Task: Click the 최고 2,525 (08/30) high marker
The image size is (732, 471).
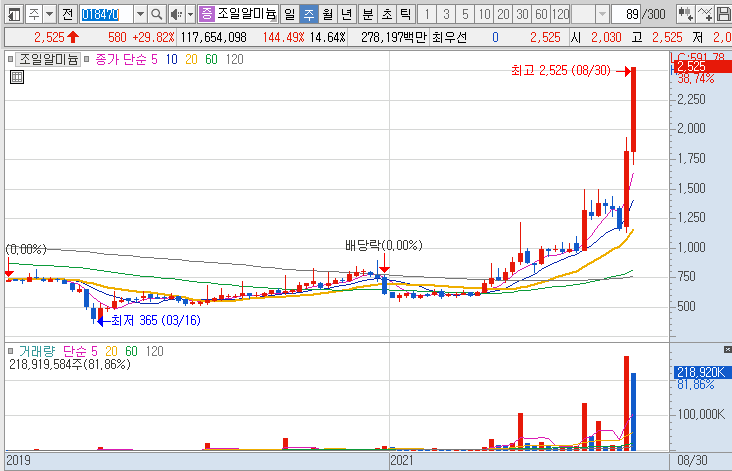Action: tap(561, 70)
